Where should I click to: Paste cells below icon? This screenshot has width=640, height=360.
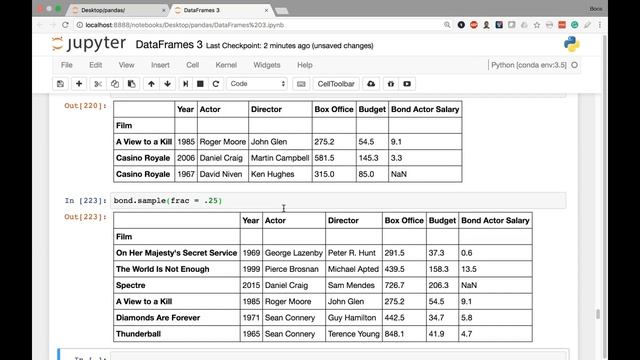pyautogui.click(x=131, y=84)
